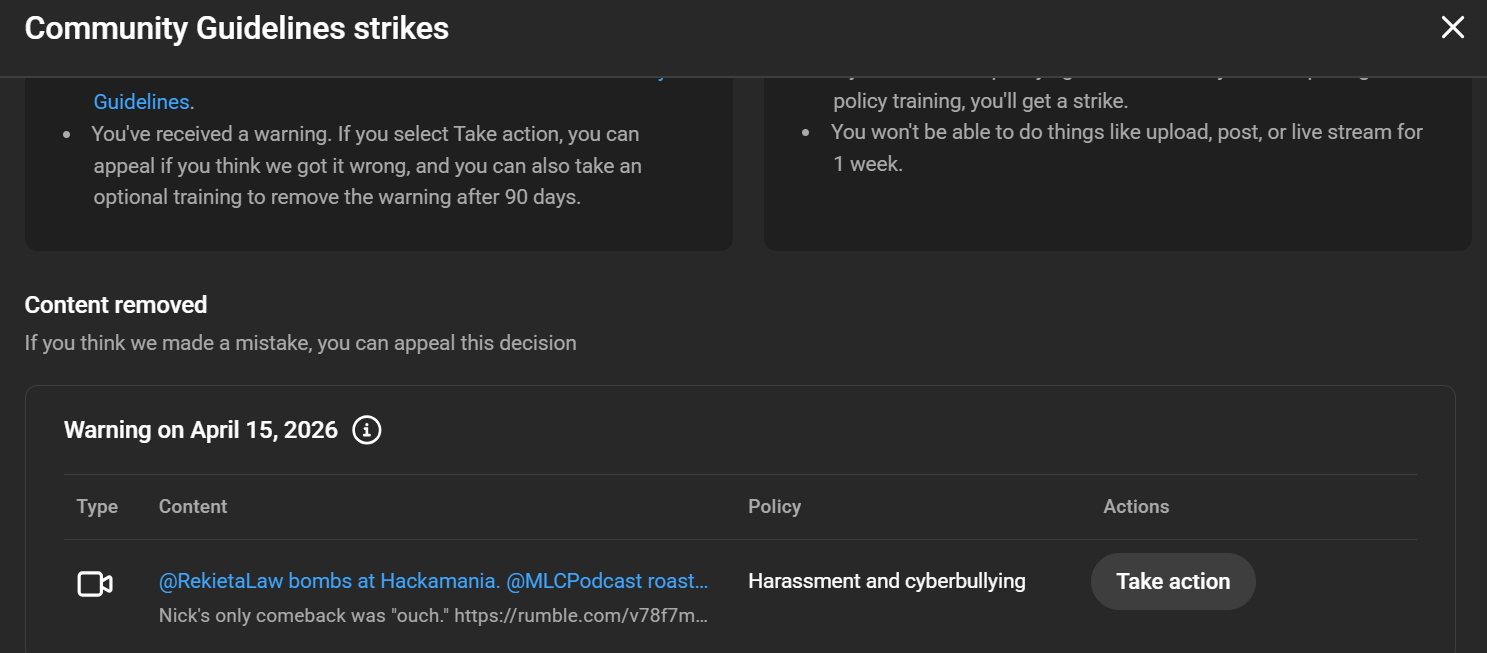Click the bullet 'You've received a warning'
Screen dimensions: 1487x653
pyautogui.click(x=367, y=165)
